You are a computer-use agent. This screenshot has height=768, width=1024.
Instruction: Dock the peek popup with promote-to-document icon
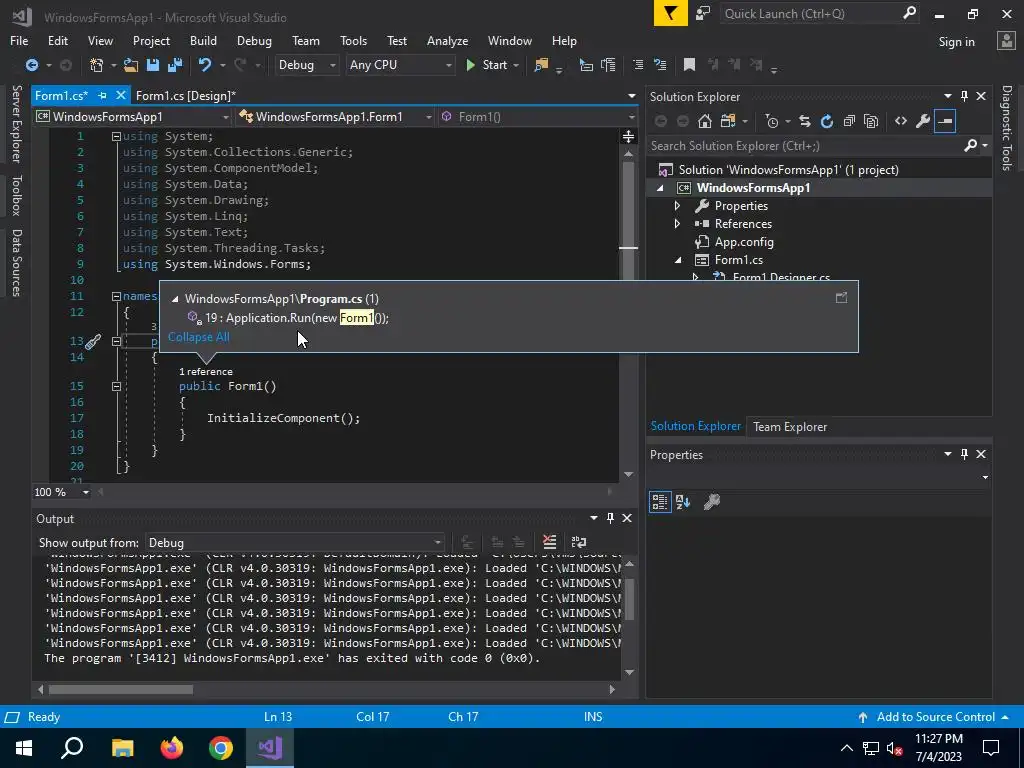click(x=841, y=298)
